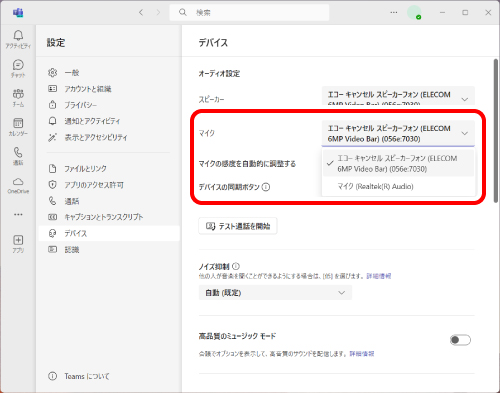Click the 検索 search field

click(249, 12)
